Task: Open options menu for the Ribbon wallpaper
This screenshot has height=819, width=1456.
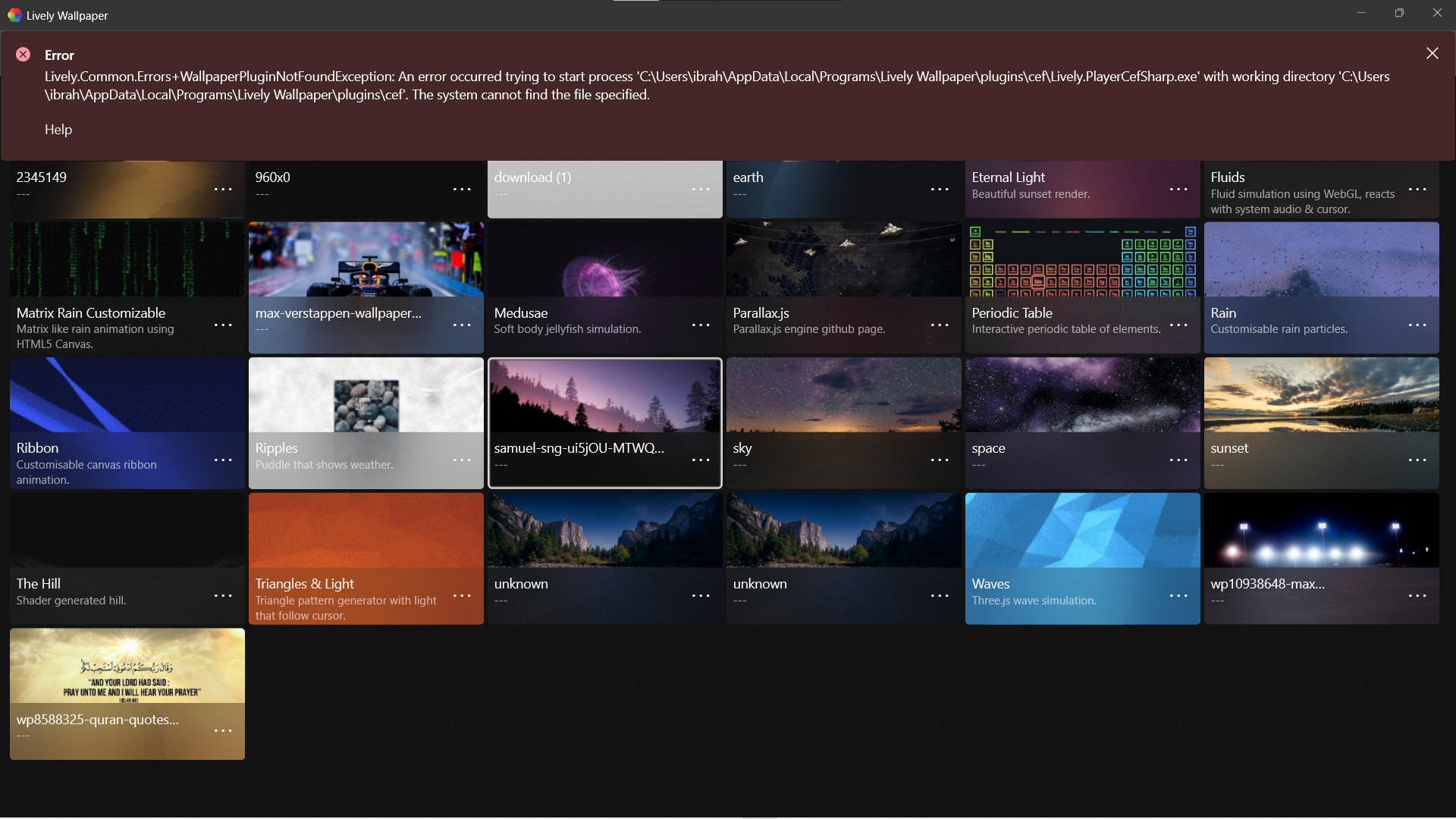Action: (223, 460)
